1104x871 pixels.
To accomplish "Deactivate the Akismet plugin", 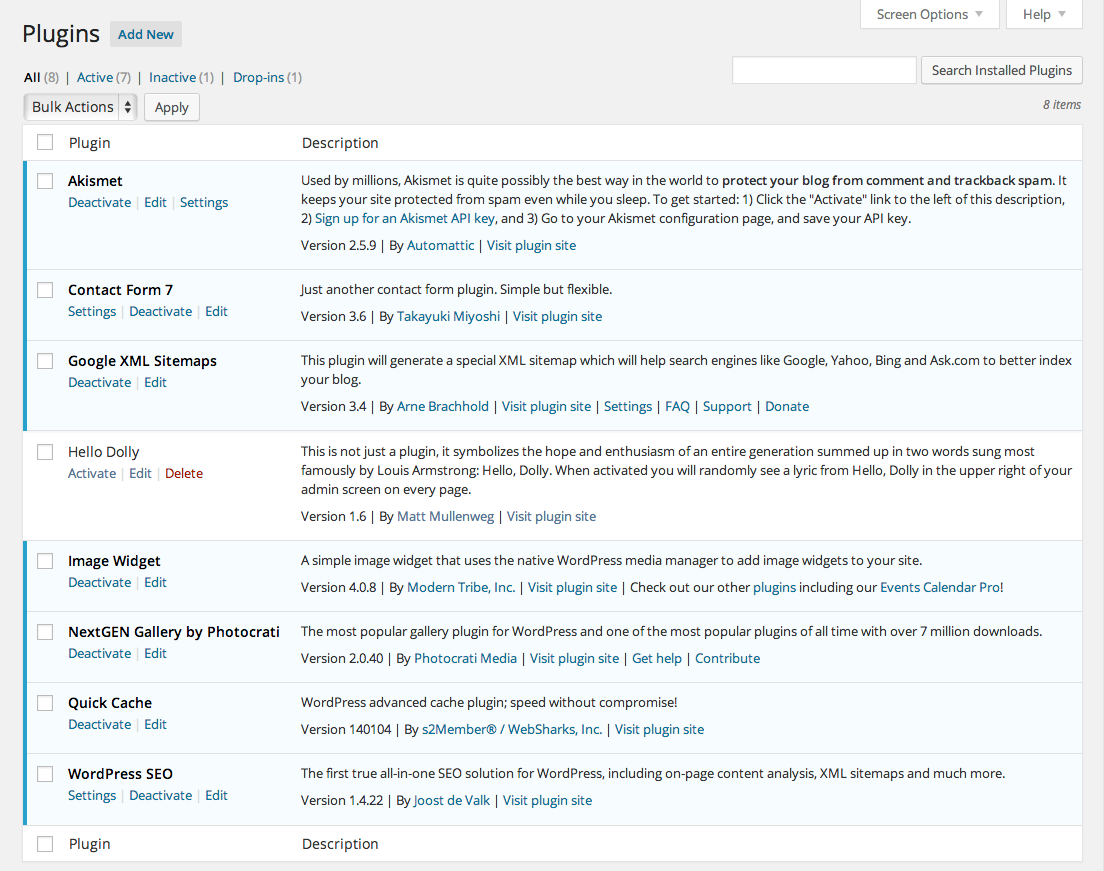I will [99, 202].
